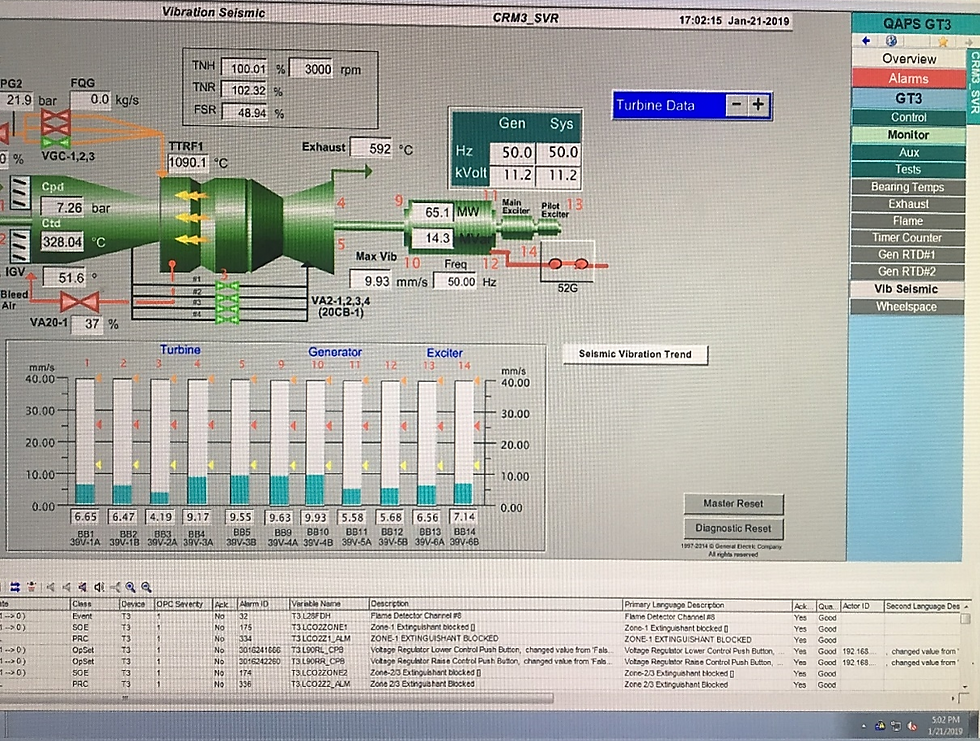Click the Description column header

tap(496, 604)
